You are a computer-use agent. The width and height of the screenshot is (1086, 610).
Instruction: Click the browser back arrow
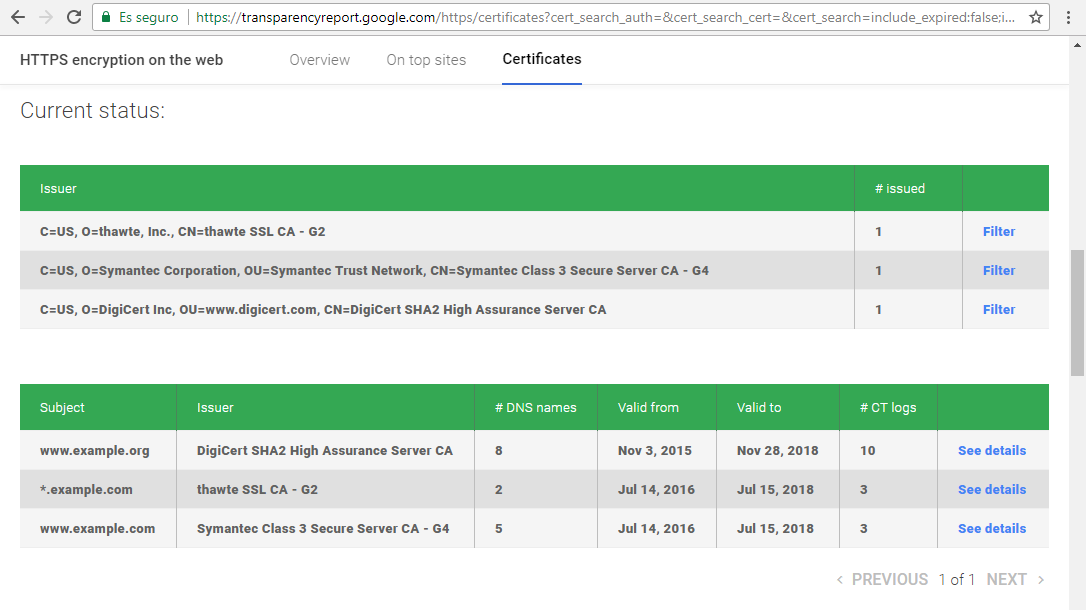(19, 17)
